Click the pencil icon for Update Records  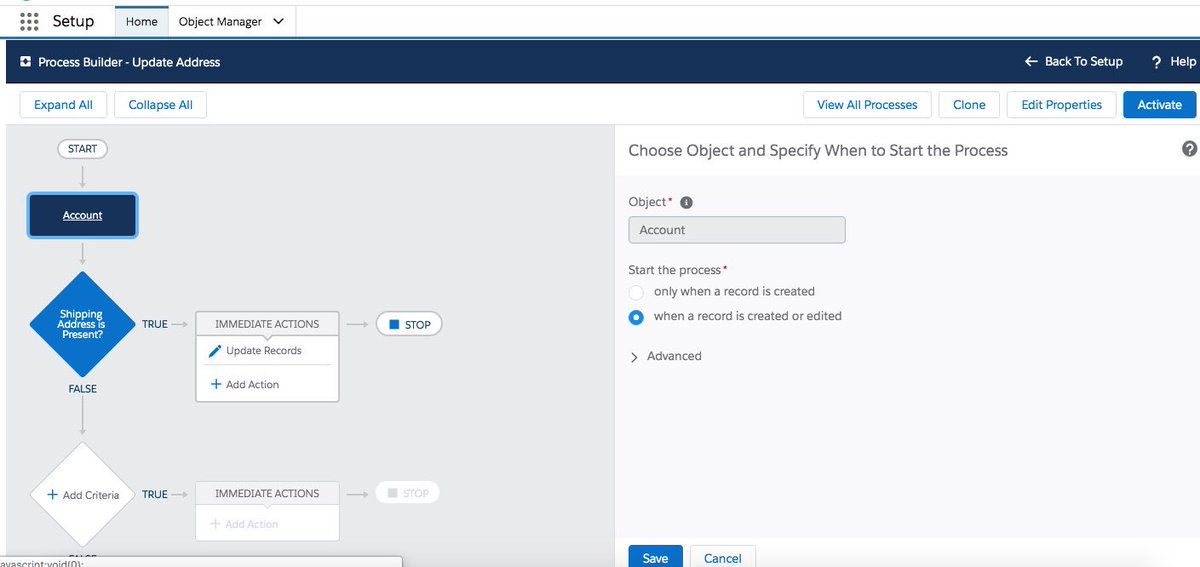tap(215, 351)
